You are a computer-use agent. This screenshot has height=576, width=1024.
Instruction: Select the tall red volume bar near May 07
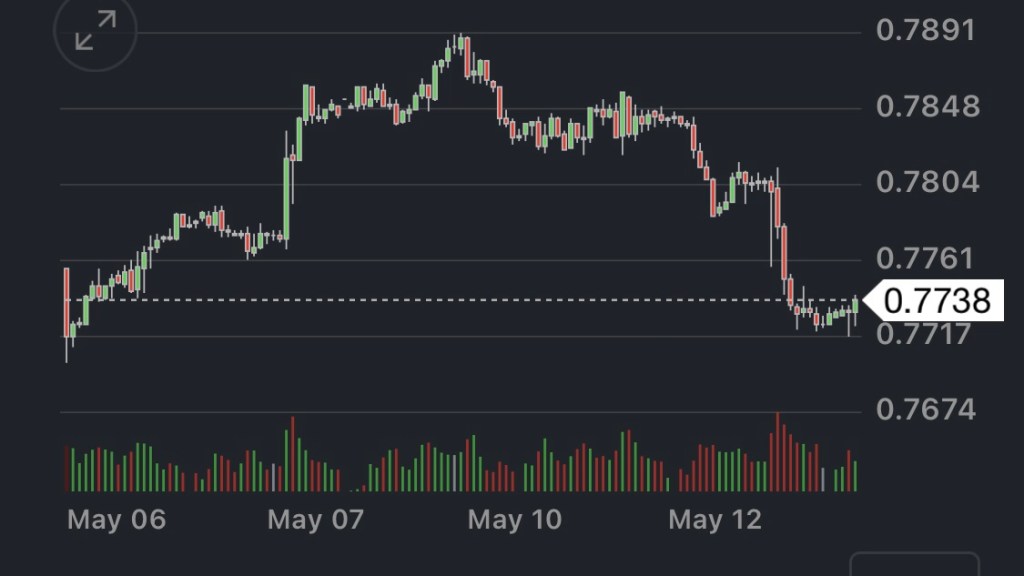(292, 454)
